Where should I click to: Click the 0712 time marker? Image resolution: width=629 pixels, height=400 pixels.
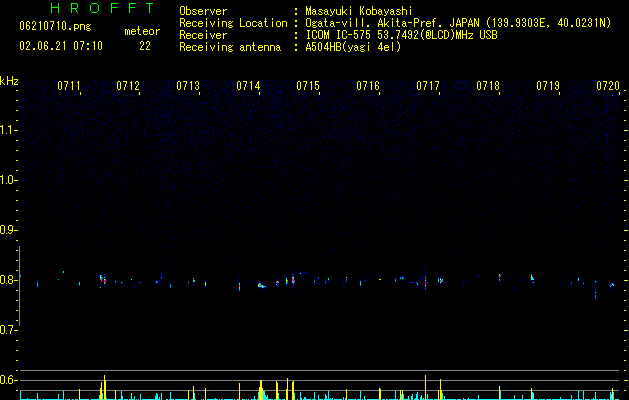pyautogui.click(x=128, y=86)
